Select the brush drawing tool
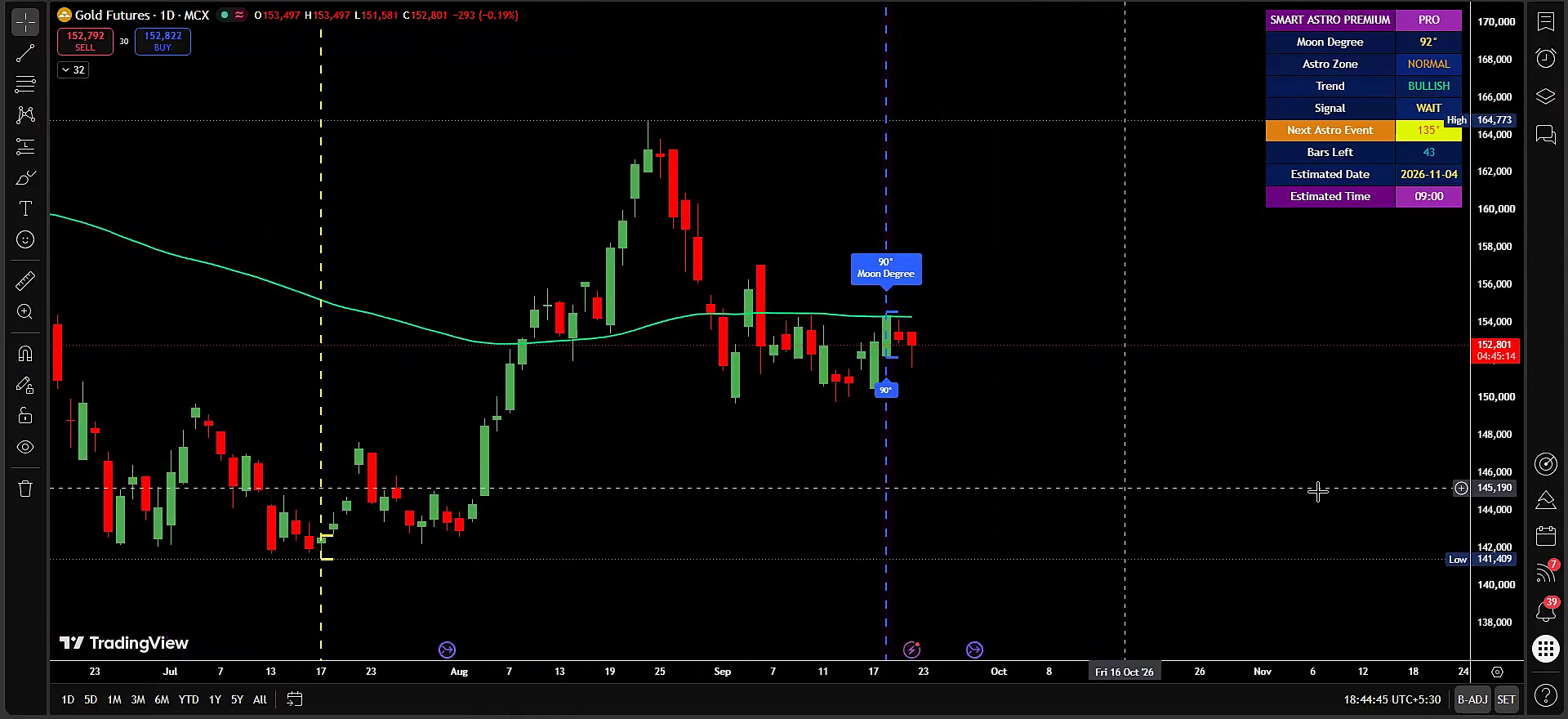This screenshot has height=719, width=1568. pos(25,178)
